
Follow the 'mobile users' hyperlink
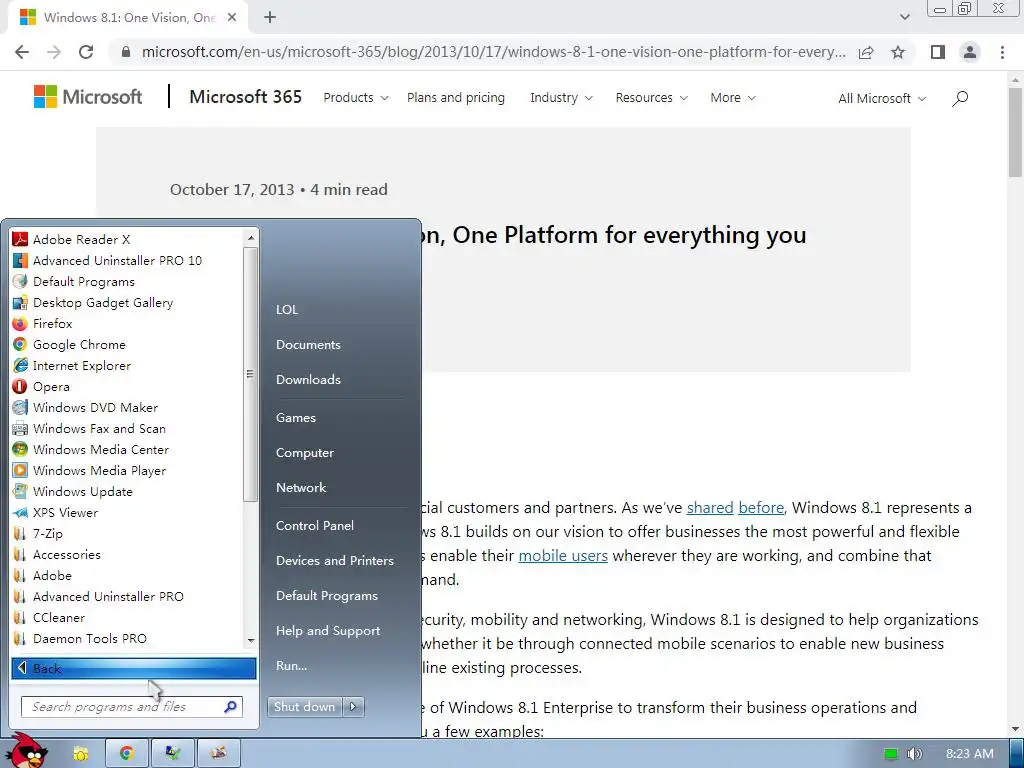[x=563, y=556]
